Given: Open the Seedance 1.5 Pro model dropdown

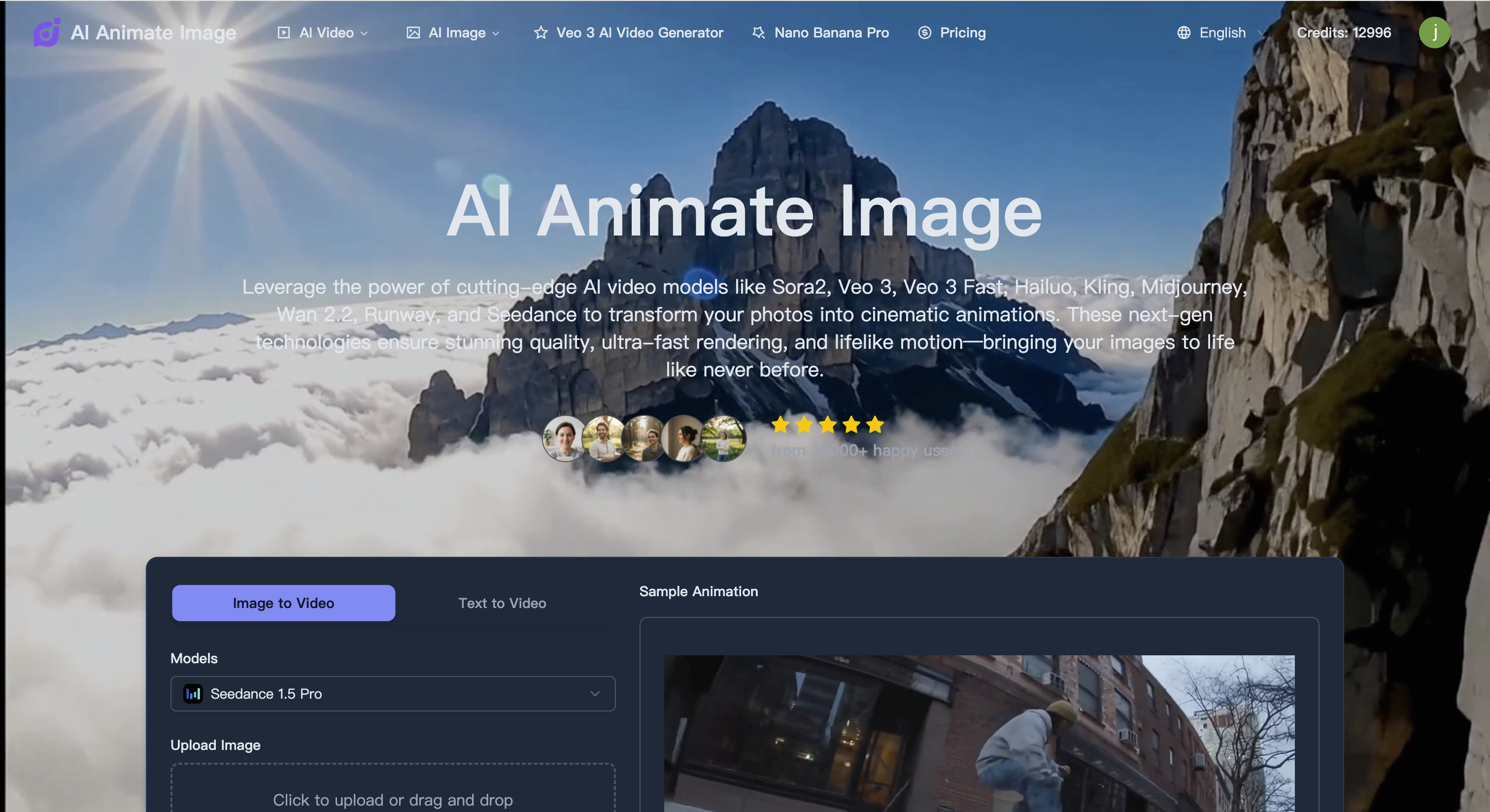Looking at the screenshot, I should [x=393, y=693].
